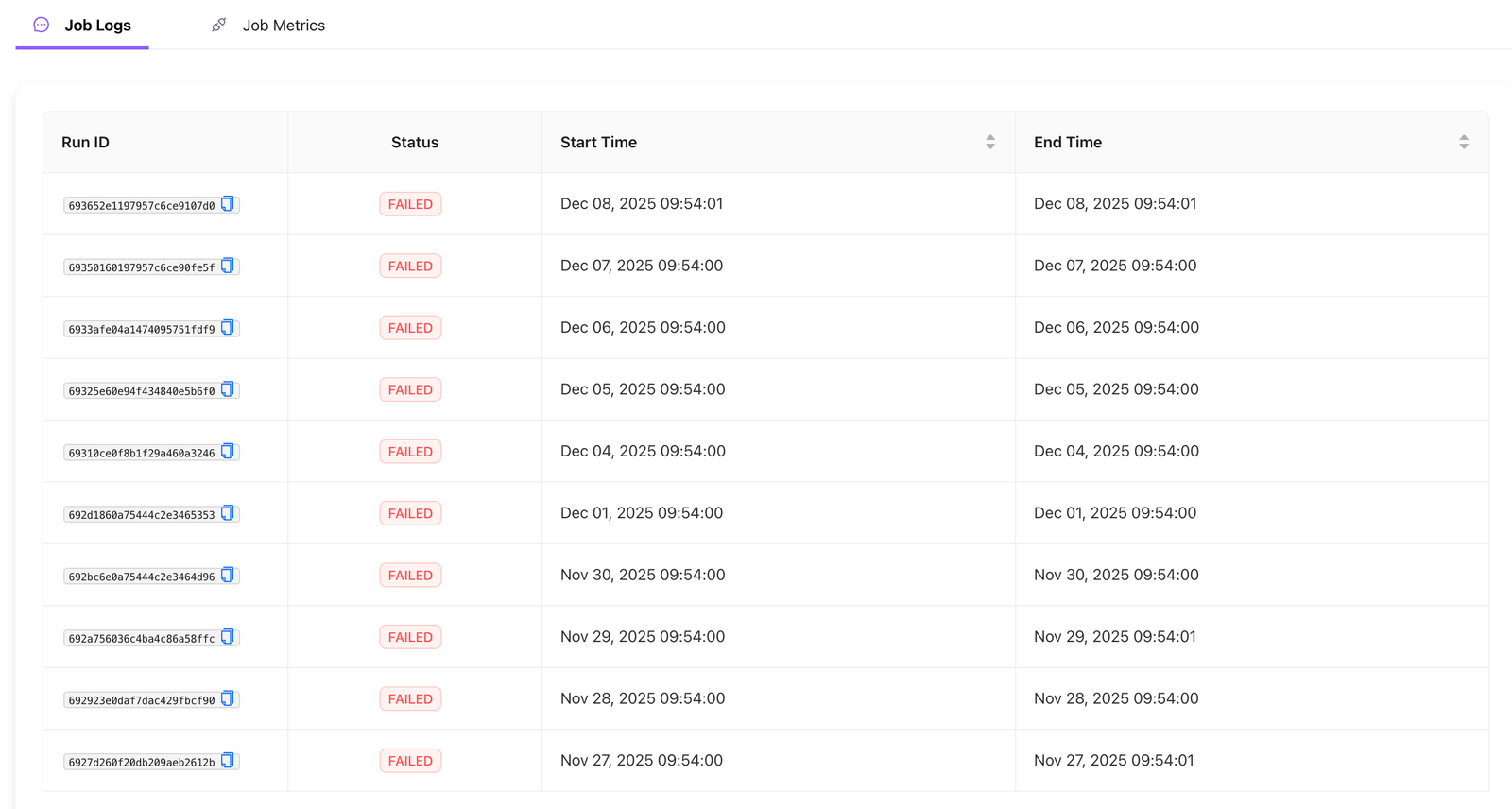Click FAILED status badge for Dec 08 run
The width and height of the screenshot is (1512, 809).
pyautogui.click(x=410, y=204)
